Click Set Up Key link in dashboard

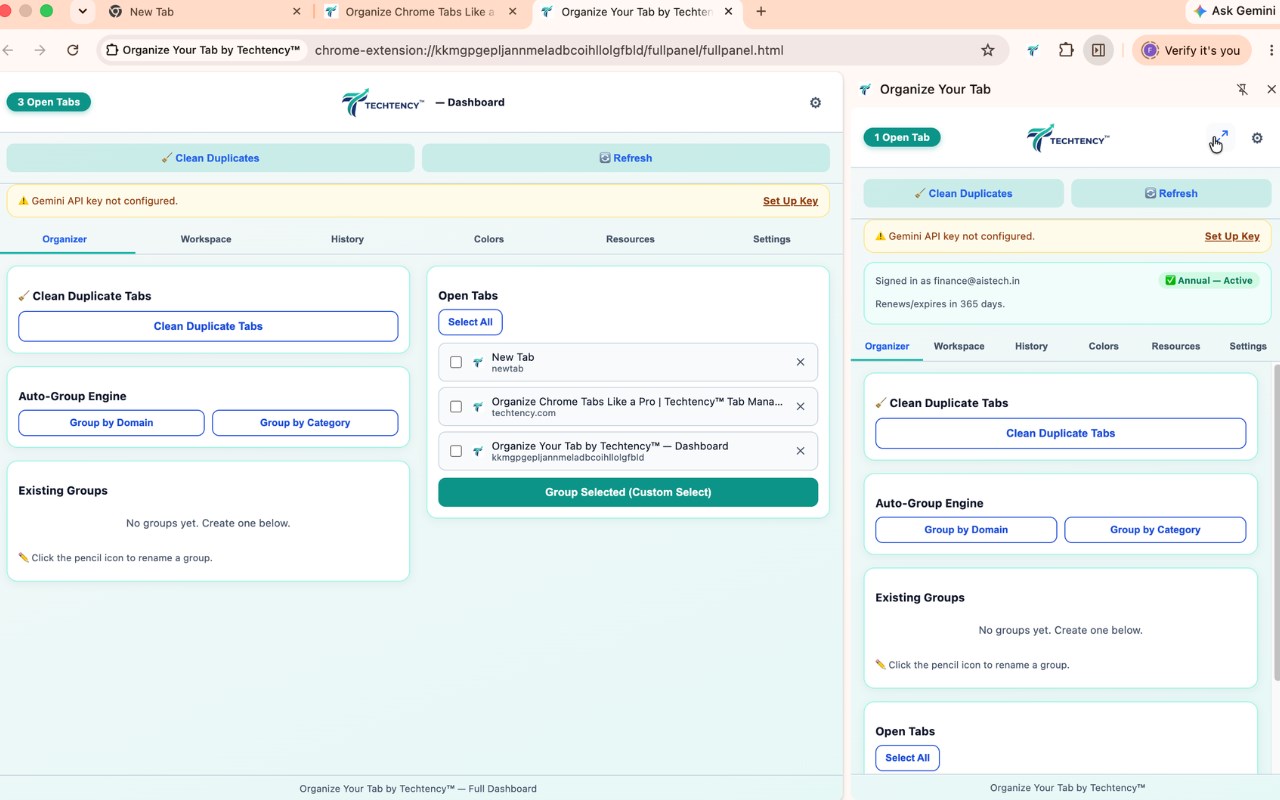click(x=790, y=201)
